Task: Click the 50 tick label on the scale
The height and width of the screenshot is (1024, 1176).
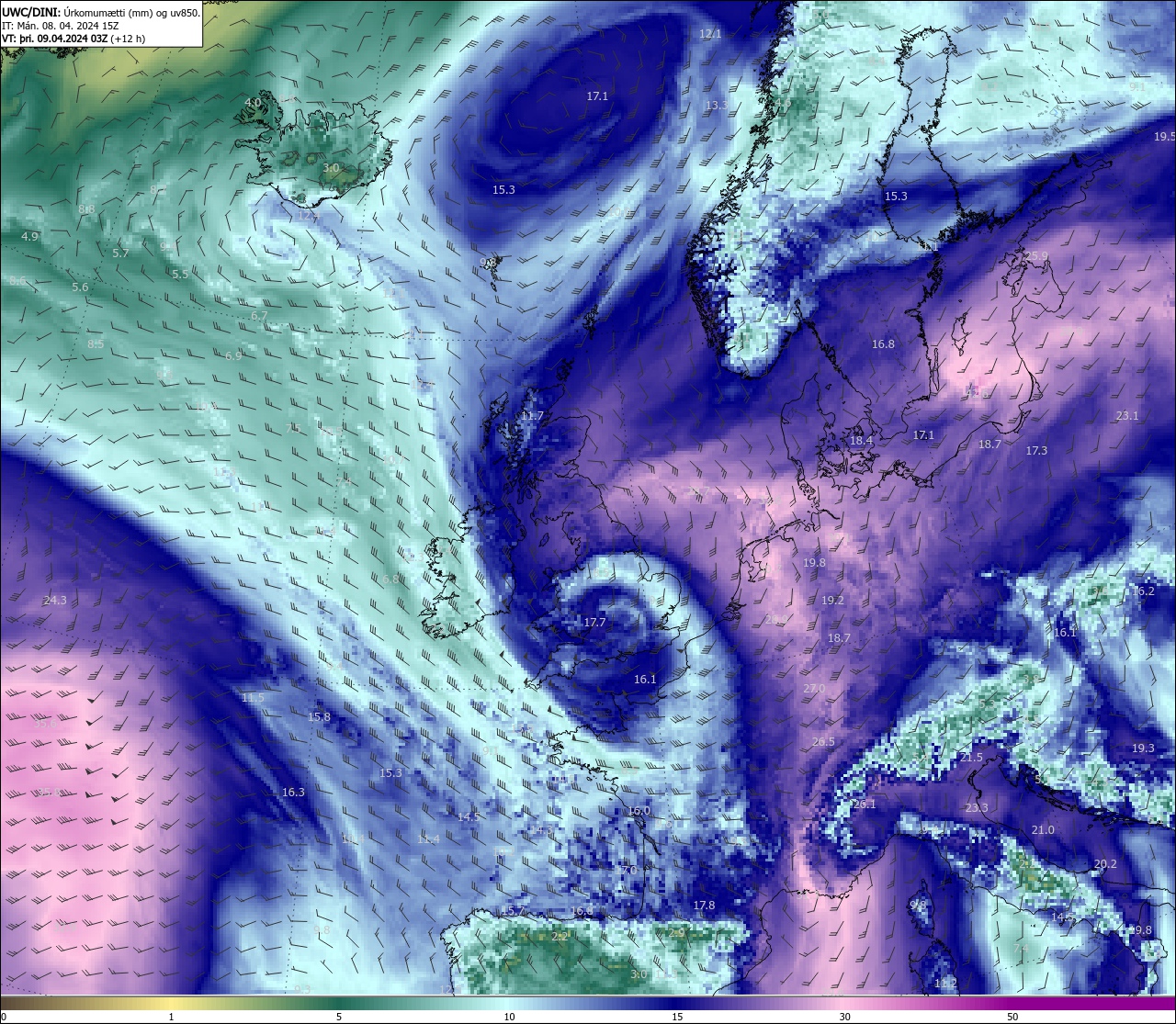Action: pyautogui.click(x=1012, y=1017)
